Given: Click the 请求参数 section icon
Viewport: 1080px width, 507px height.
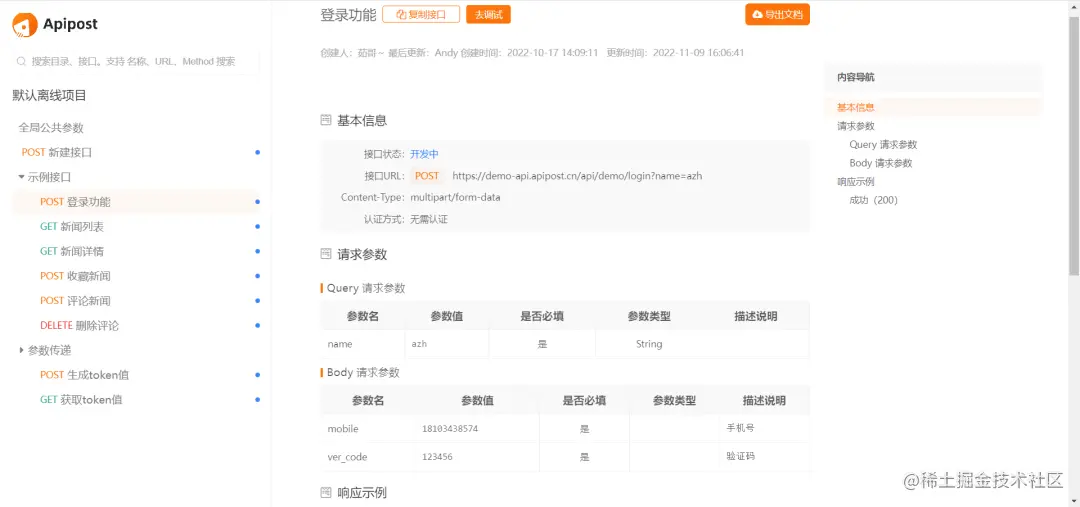Looking at the screenshot, I should pyautogui.click(x=326, y=254).
